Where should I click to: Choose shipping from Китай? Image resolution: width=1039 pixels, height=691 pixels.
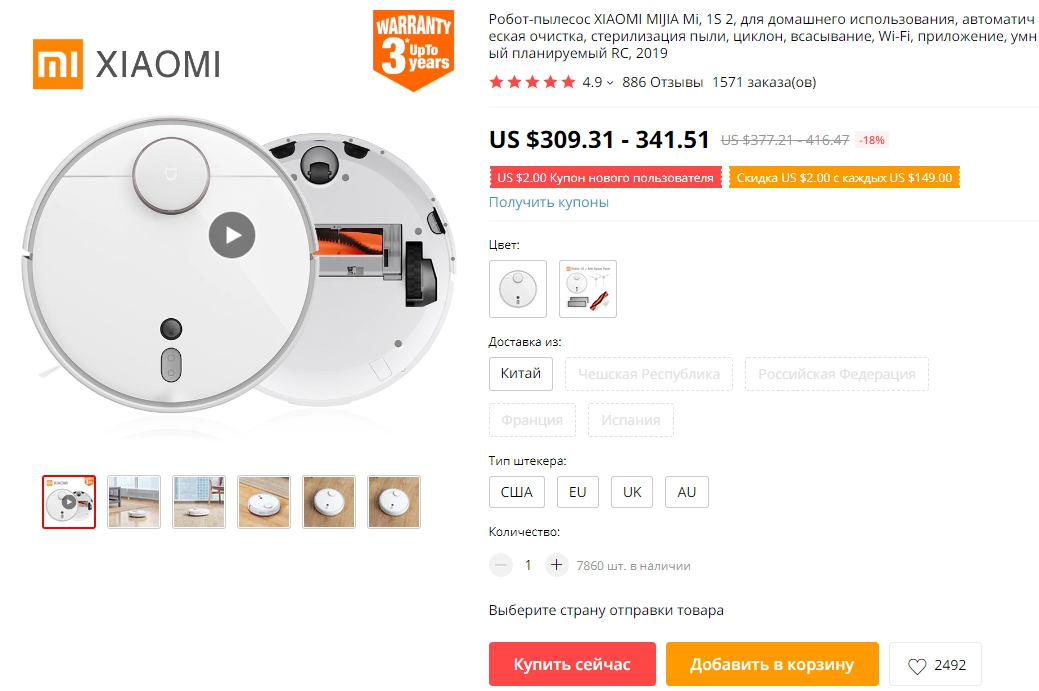(521, 374)
